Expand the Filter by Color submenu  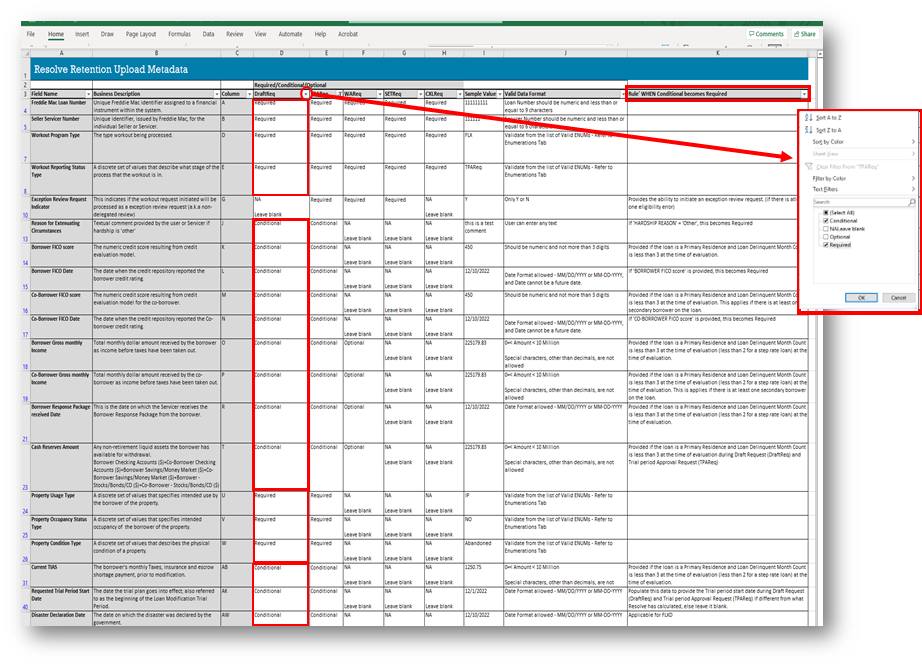tap(859, 178)
